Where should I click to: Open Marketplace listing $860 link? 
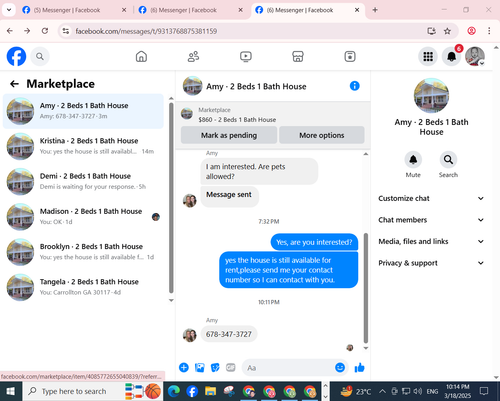tap(237, 120)
